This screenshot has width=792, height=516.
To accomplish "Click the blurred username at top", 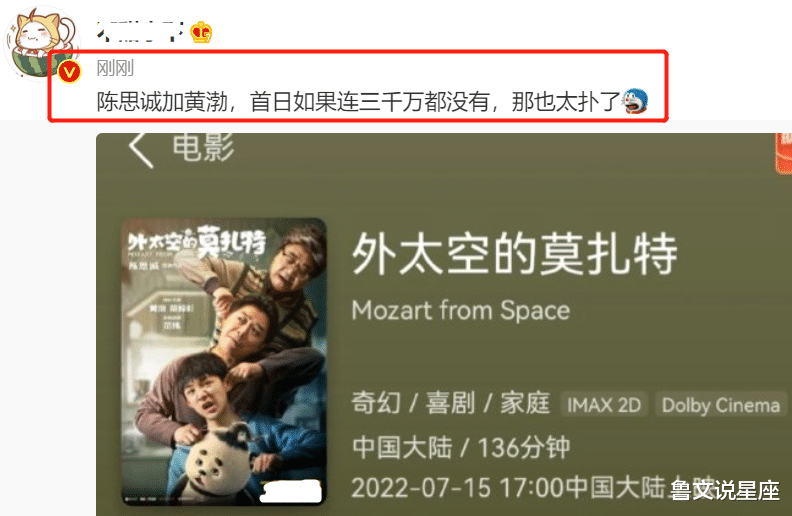I will coord(140,31).
